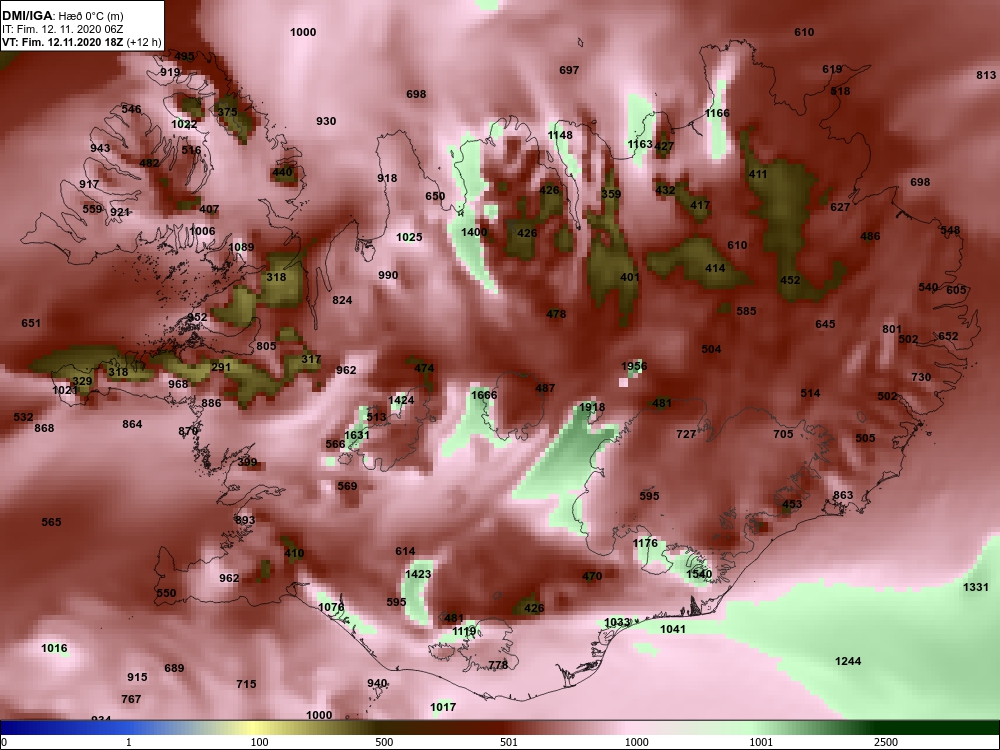Click the 1331 value over the sea
1000x750 pixels.
(x=975, y=587)
